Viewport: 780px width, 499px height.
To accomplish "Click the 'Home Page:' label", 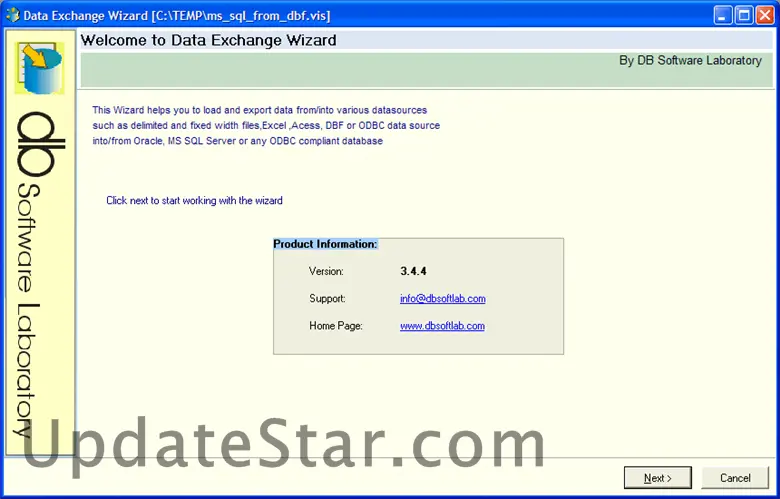I will point(336,326).
